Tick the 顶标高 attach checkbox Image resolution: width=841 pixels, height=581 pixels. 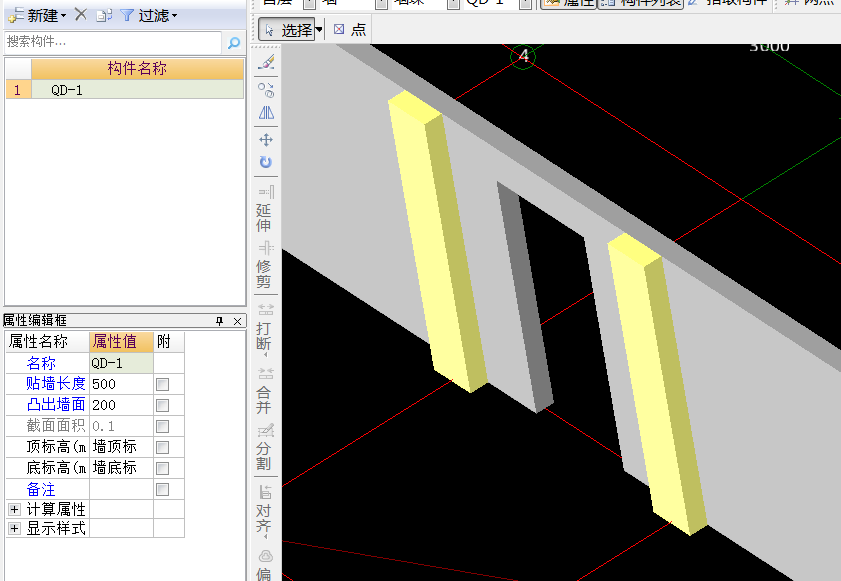click(163, 447)
